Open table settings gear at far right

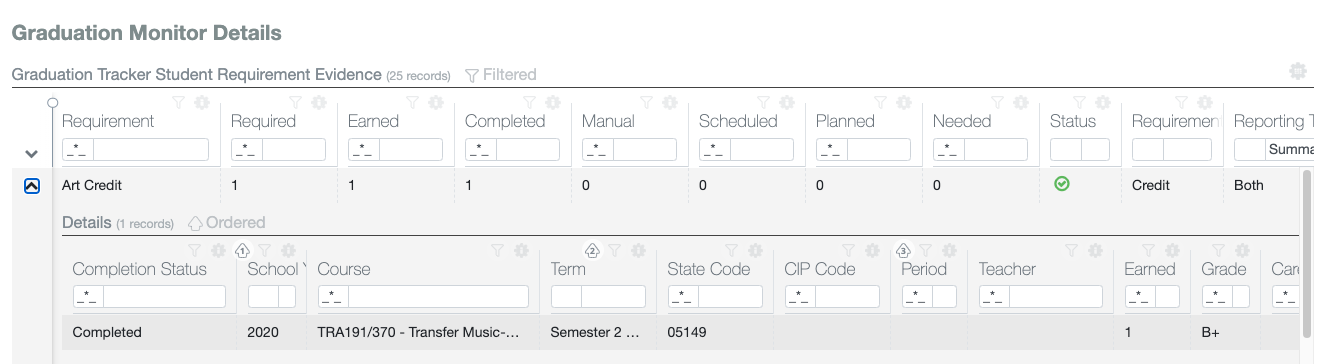click(x=1298, y=71)
